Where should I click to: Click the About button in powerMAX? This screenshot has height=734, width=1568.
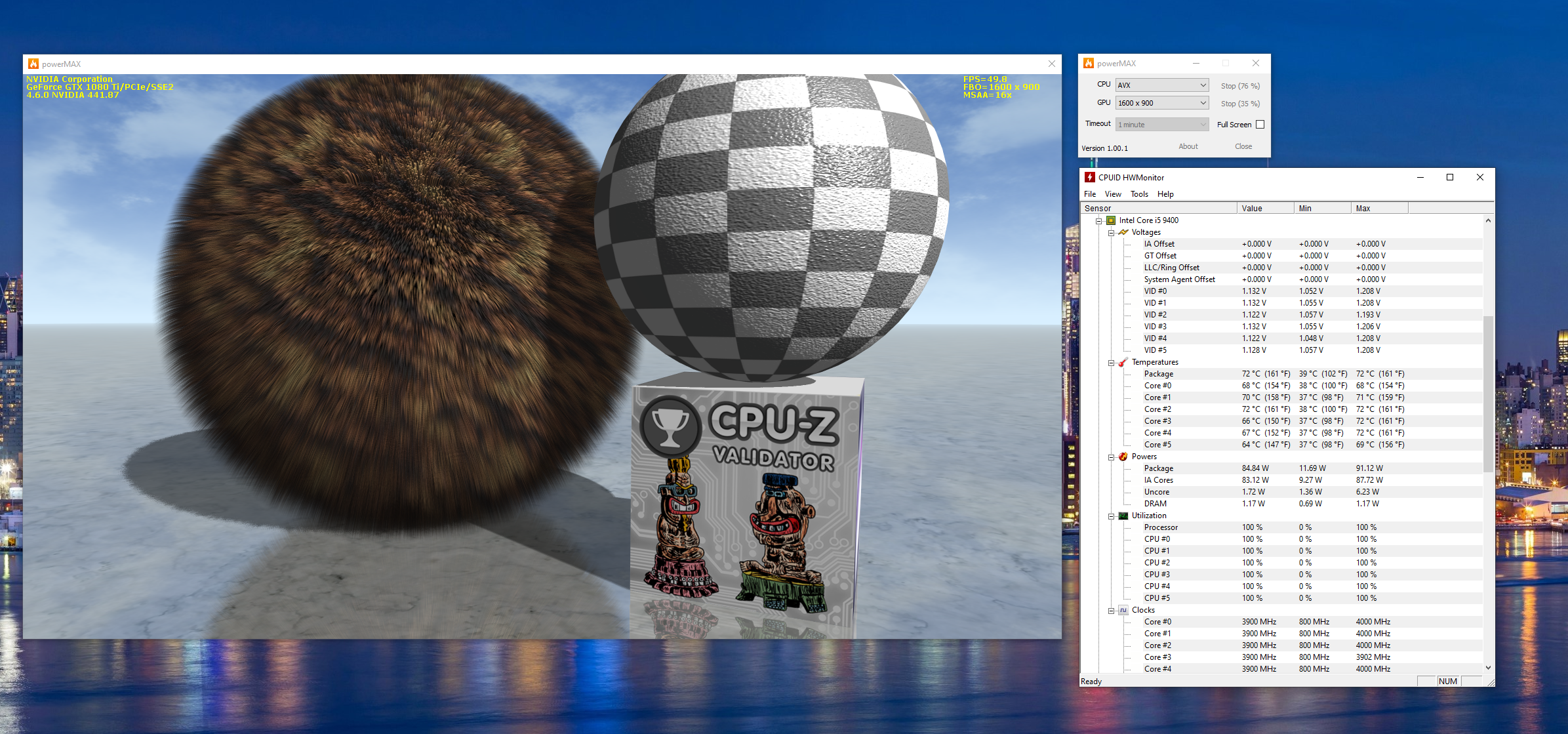coord(1188,146)
